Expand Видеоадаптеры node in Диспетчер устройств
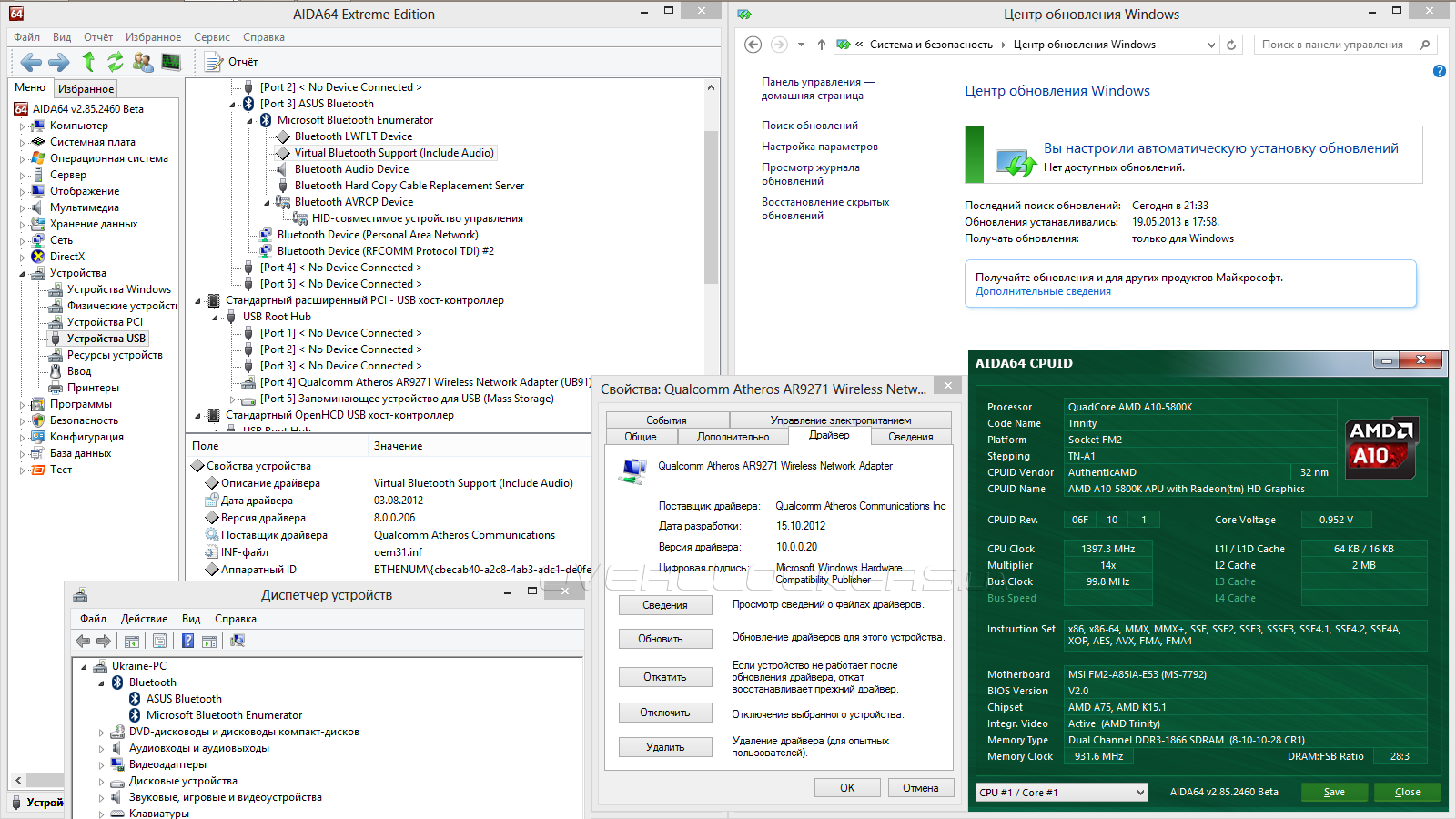This screenshot has width=1456, height=819. pyautogui.click(x=102, y=765)
